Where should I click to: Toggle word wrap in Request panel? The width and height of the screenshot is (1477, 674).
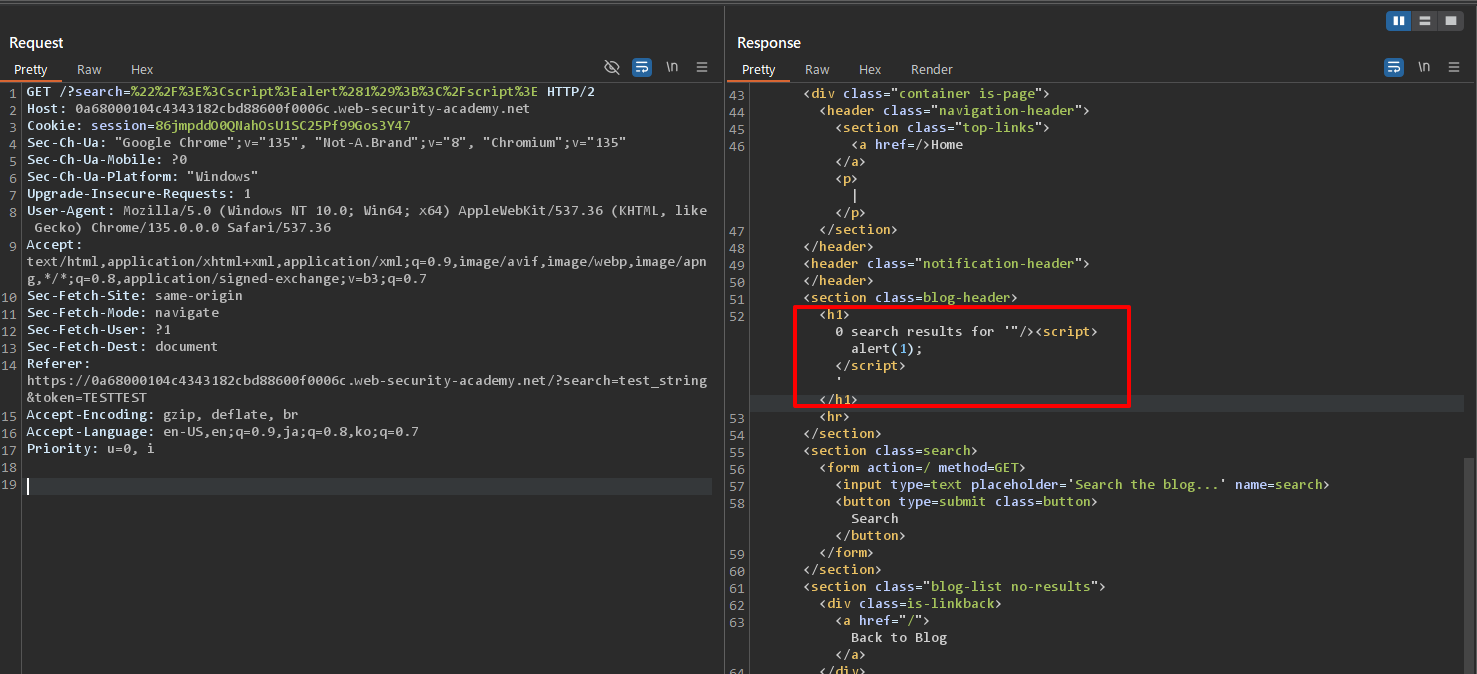642,67
